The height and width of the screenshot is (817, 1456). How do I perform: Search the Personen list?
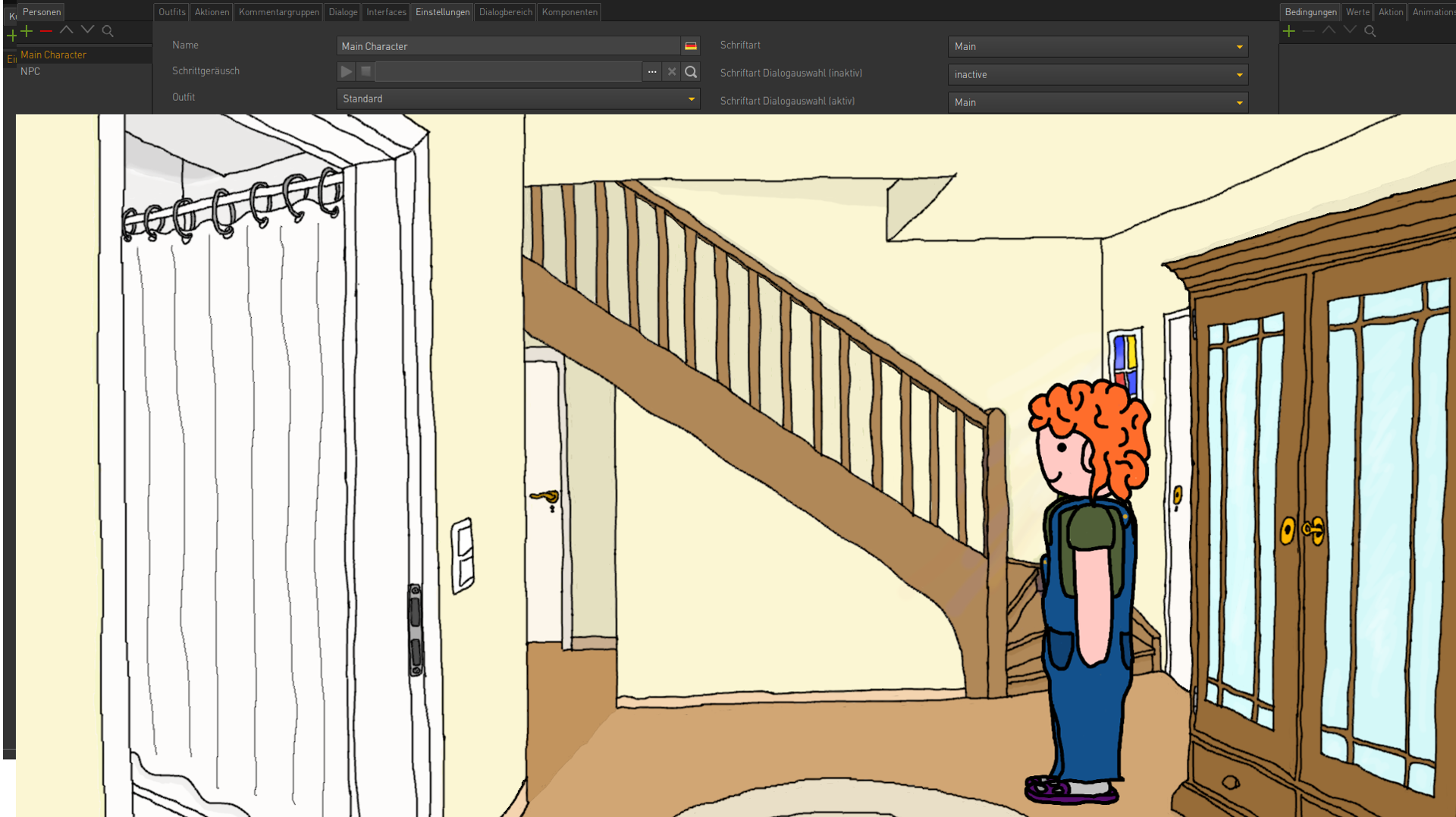pyautogui.click(x=108, y=31)
